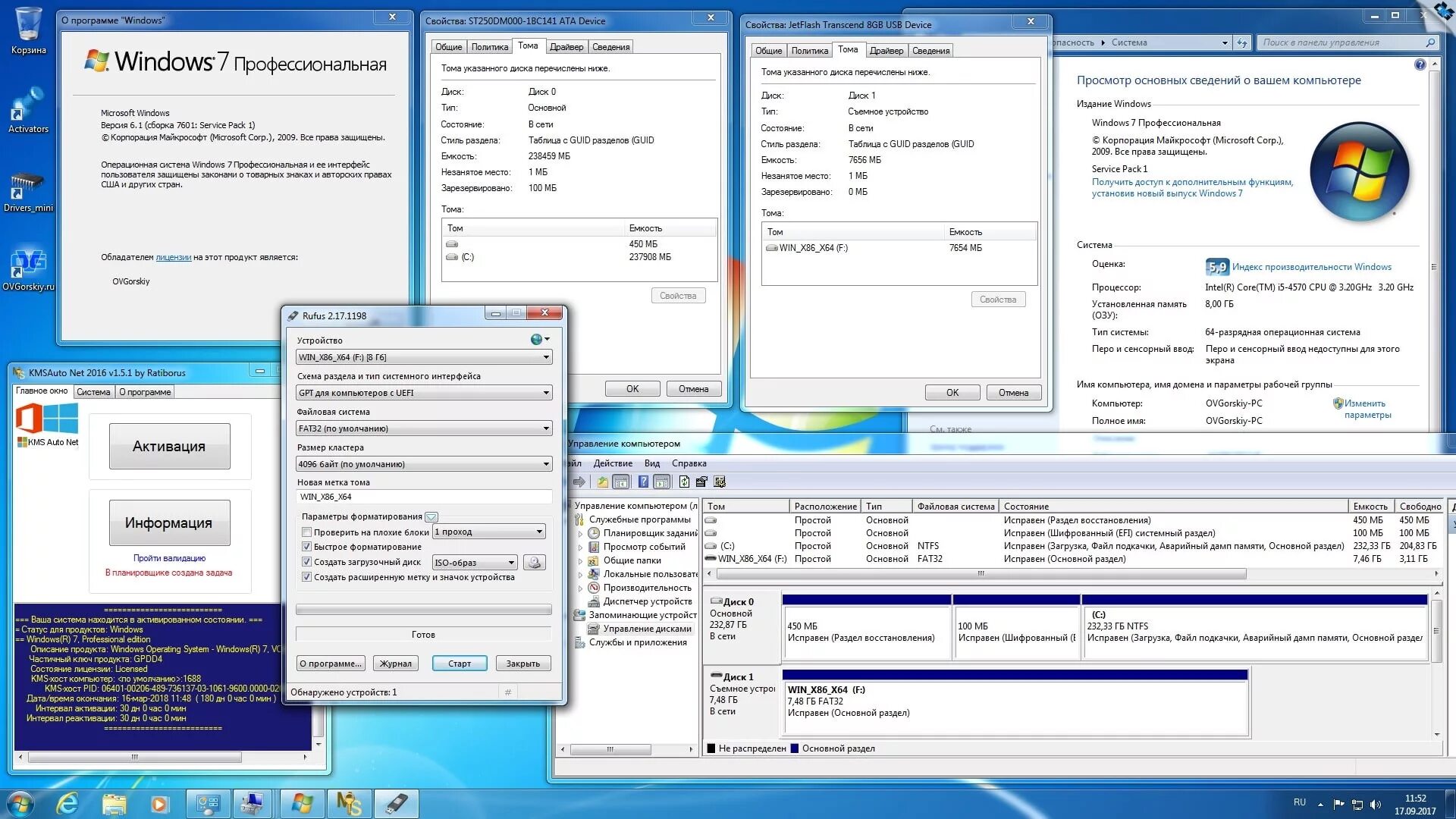Expand the схема раздела GPT для UEFI dropdown
Viewport: 1456px width, 819px height.
(x=545, y=392)
